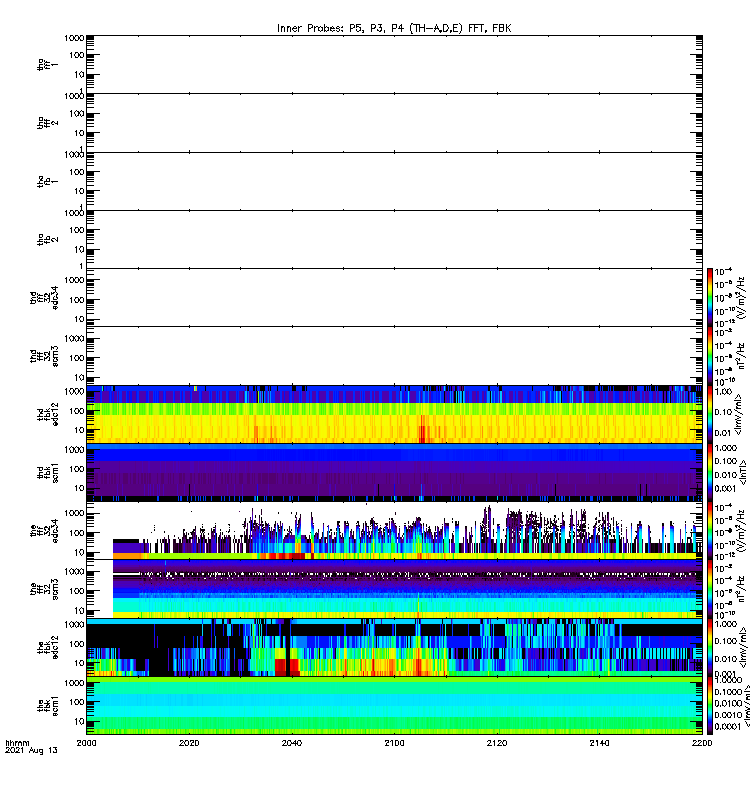Click the '1000' tick of tha fff 1 panel
This screenshot has height=800, width=750.
click(x=74, y=38)
